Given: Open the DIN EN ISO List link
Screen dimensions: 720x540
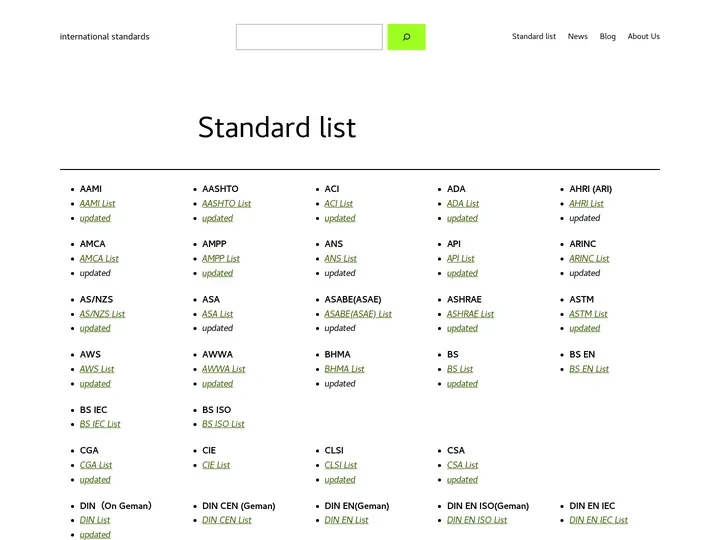Looking at the screenshot, I should click(477, 520).
